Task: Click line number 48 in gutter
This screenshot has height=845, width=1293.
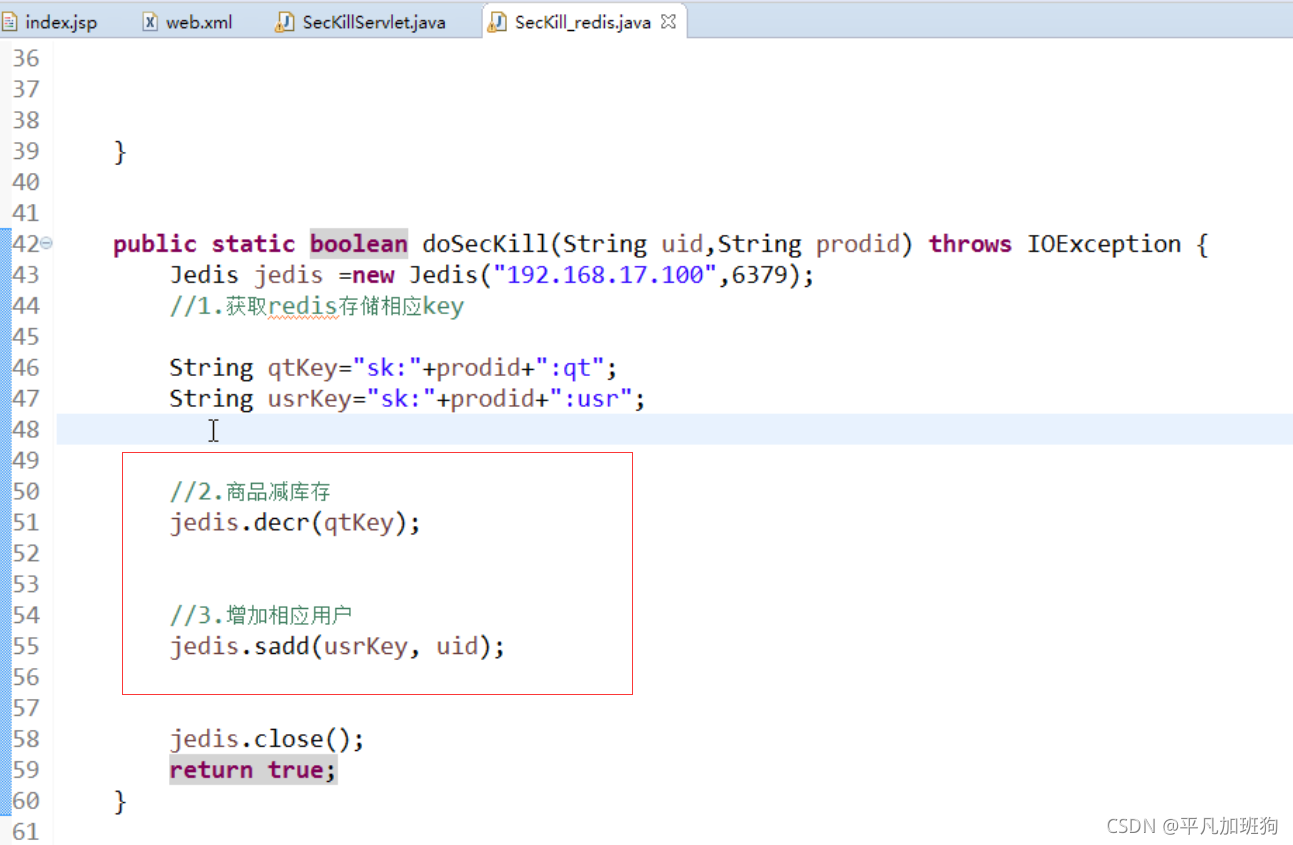Action: tap(25, 429)
